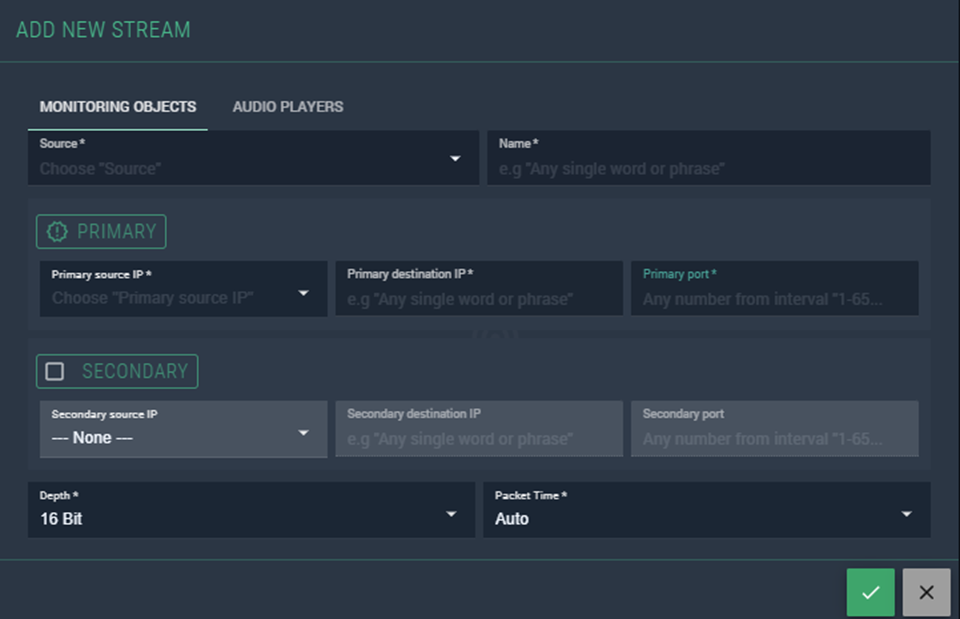This screenshot has width=960, height=619.
Task: Click the Primary port input field
Action: point(774,298)
